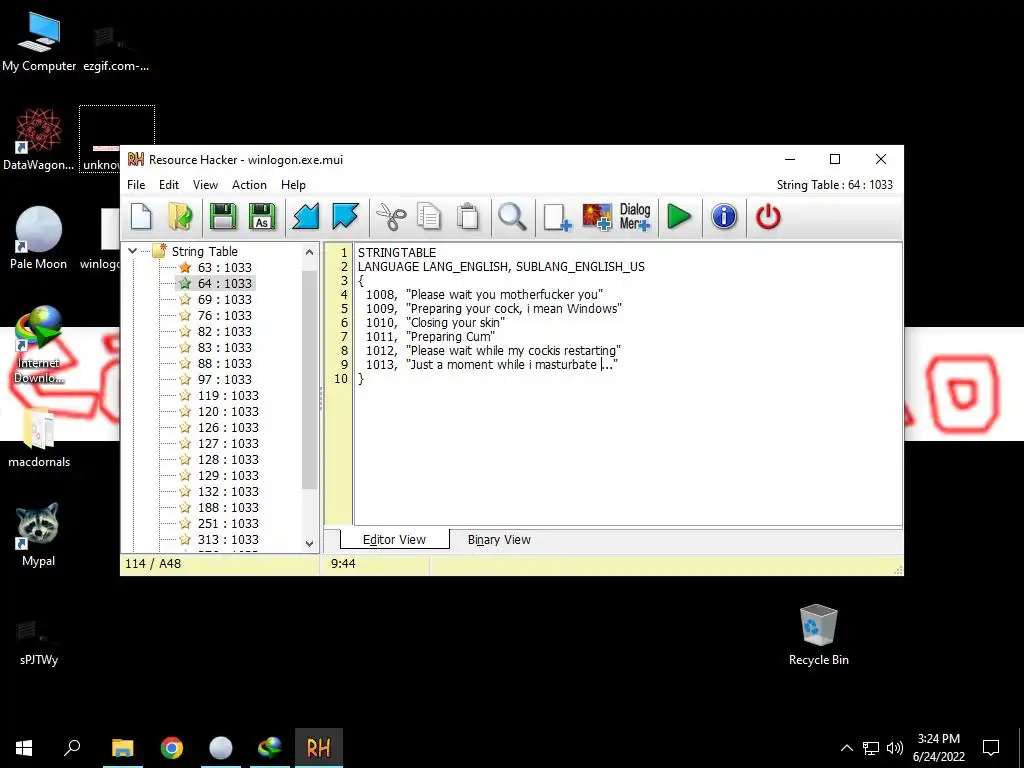1024x768 pixels.
Task: Open the Dialog Merge toolbar button
Action: click(x=635, y=217)
